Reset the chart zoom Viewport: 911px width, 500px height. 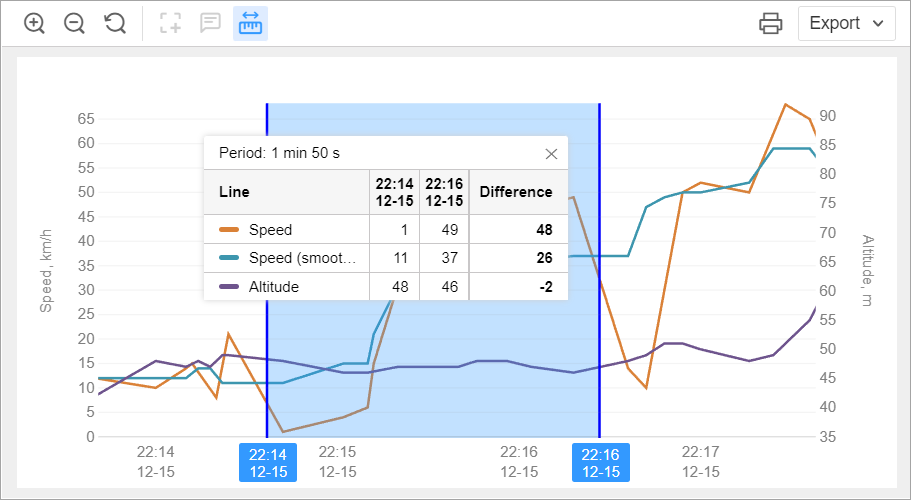[x=115, y=23]
